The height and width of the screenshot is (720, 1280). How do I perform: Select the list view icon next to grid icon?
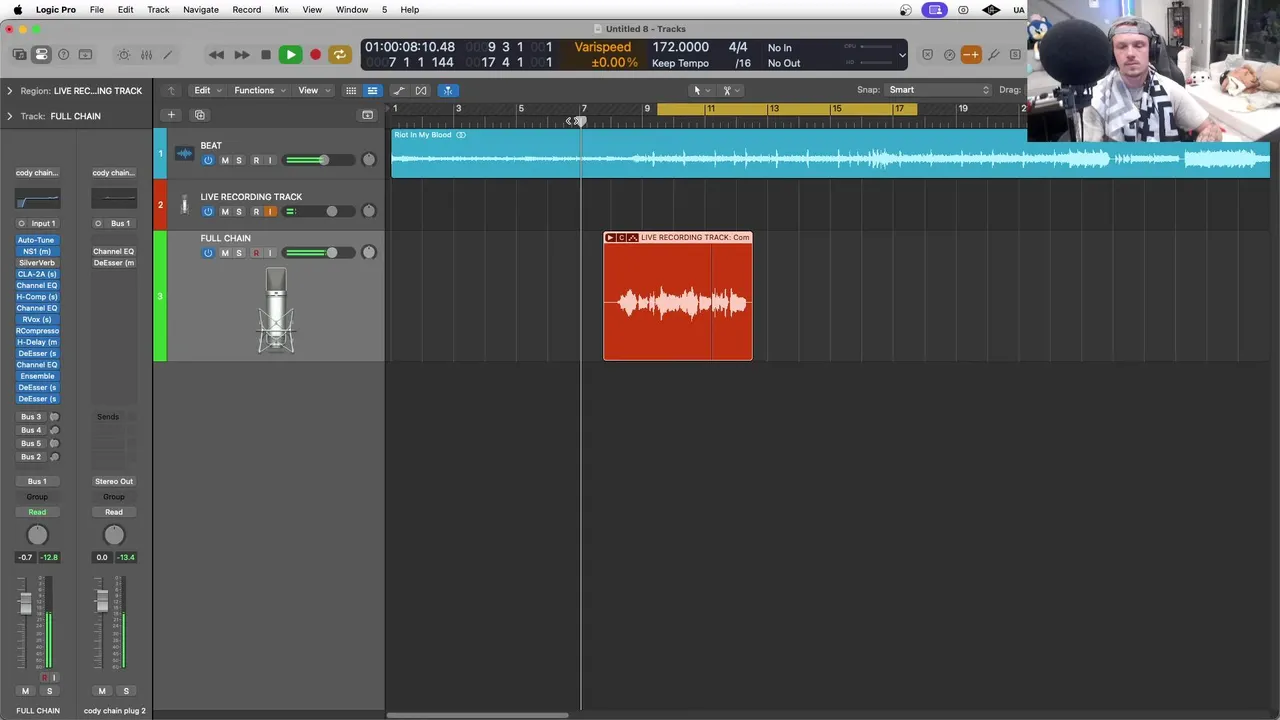(372, 91)
